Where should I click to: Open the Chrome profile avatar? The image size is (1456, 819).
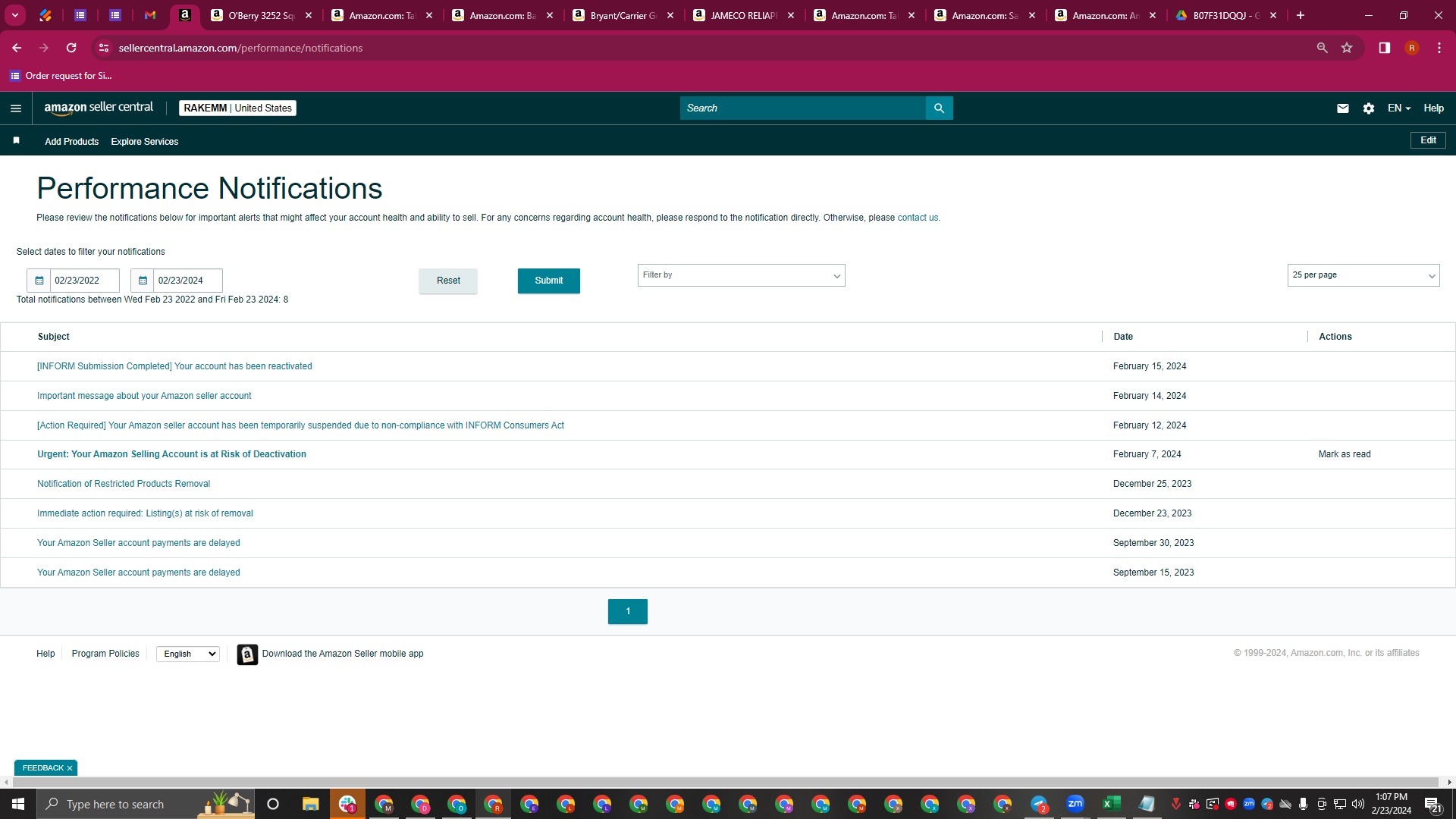(1411, 48)
